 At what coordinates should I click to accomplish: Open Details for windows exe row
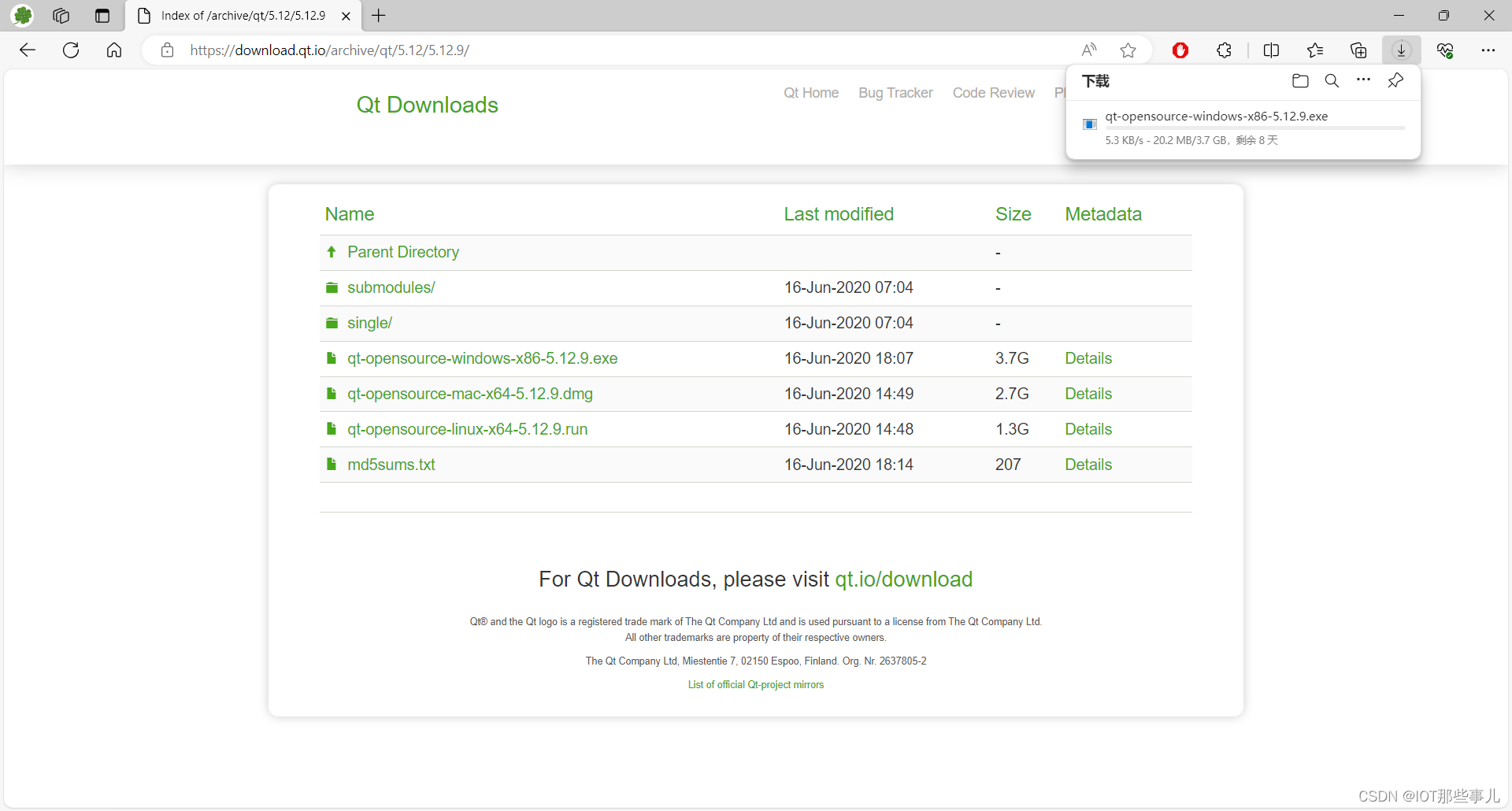[x=1088, y=358]
